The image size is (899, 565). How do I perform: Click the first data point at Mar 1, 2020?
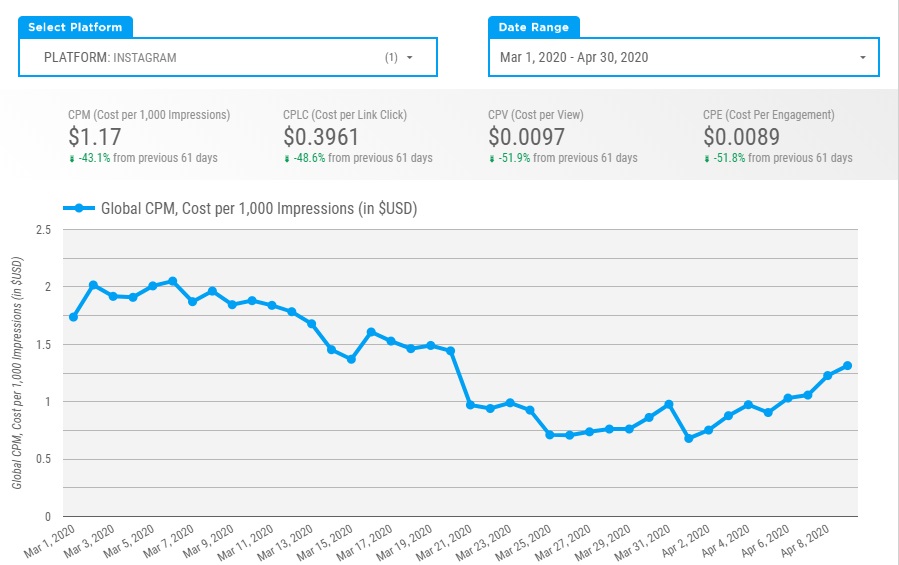pyautogui.click(x=73, y=317)
